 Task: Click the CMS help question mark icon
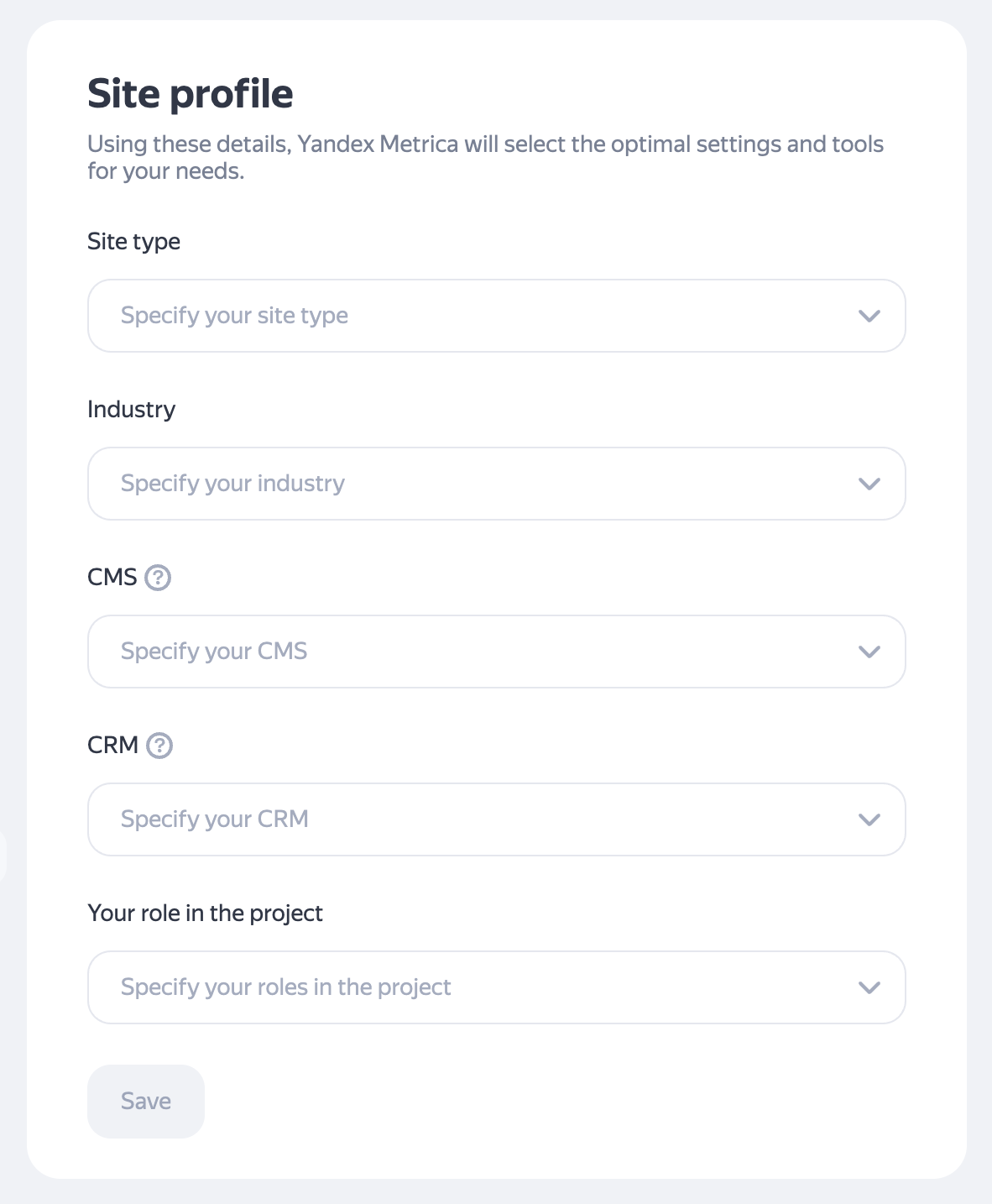click(158, 578)
